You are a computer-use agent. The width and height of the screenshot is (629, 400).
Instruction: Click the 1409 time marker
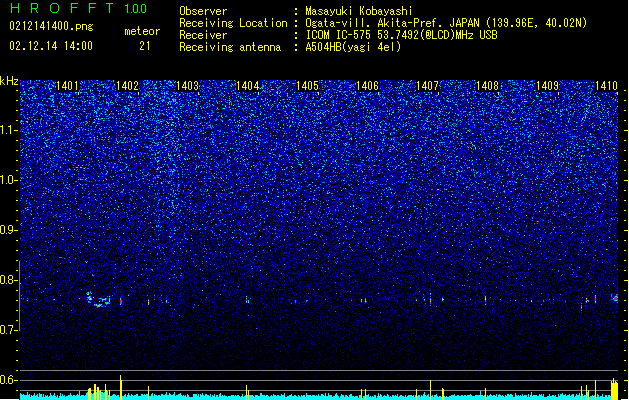click(x=548, y=86)
